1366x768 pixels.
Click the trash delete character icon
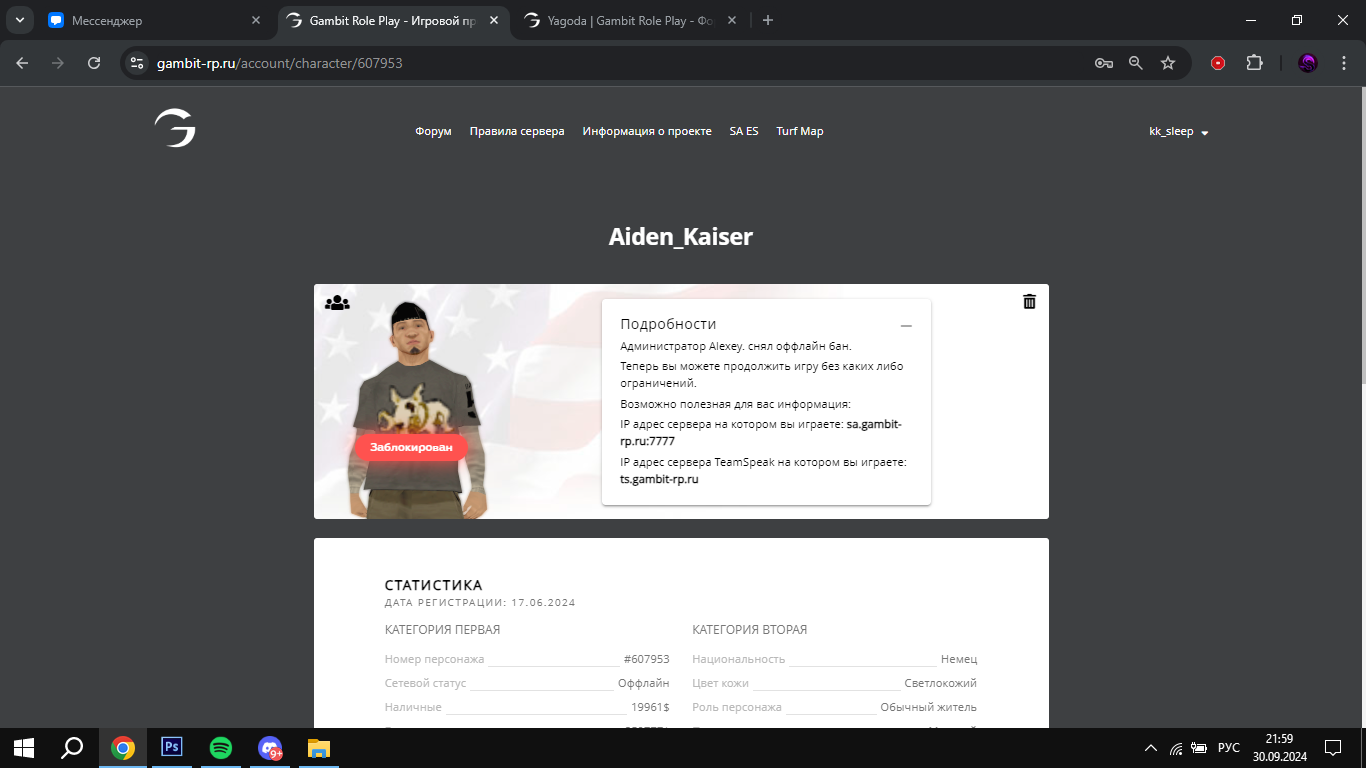pos(1029,301)
